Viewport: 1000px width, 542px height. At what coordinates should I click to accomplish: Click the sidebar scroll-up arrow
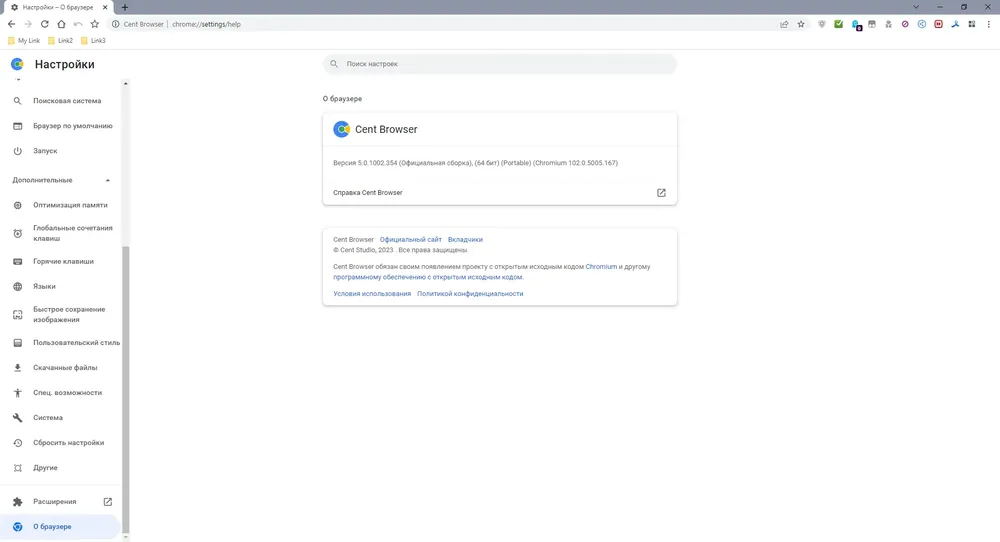(126, 84)
